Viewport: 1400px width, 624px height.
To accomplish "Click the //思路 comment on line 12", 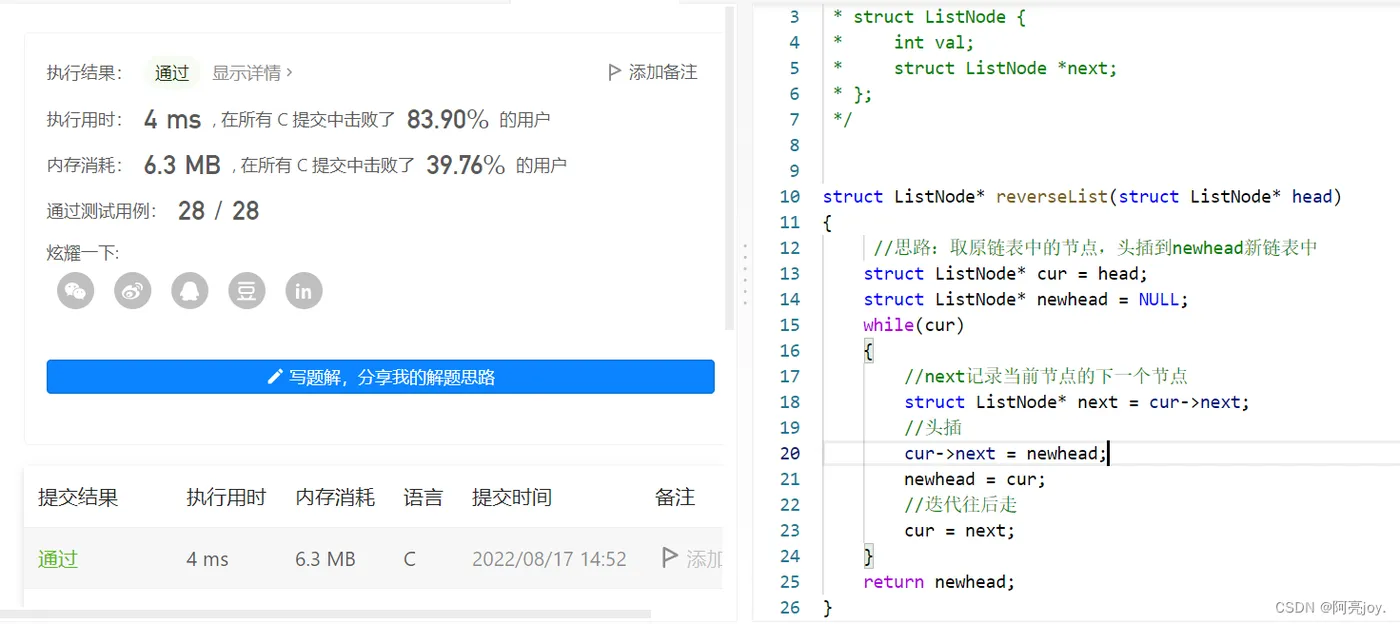I will (x=1096, y=247).
